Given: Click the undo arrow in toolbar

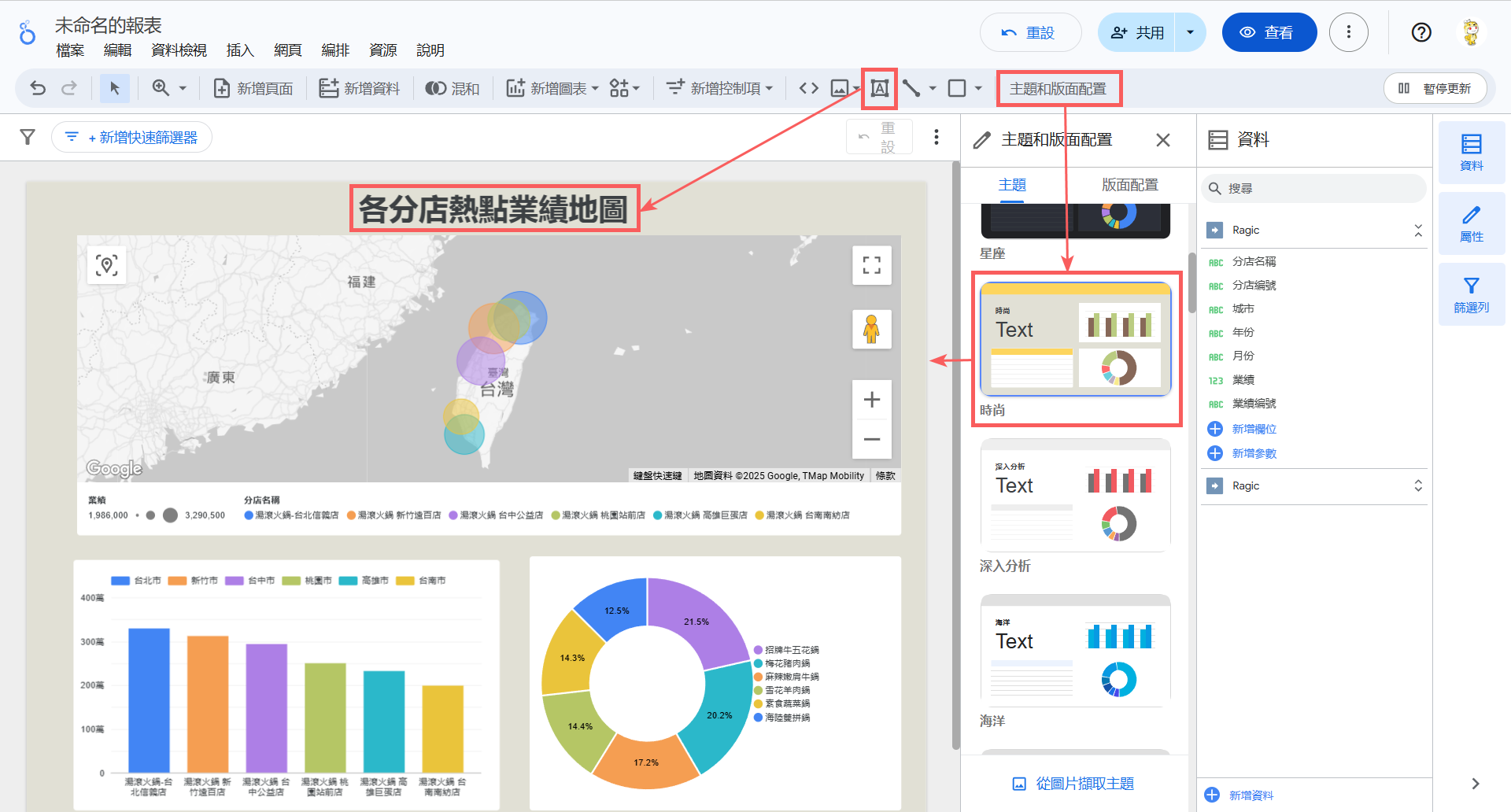Looking at the screenshot, I should (x=38, y=88).
